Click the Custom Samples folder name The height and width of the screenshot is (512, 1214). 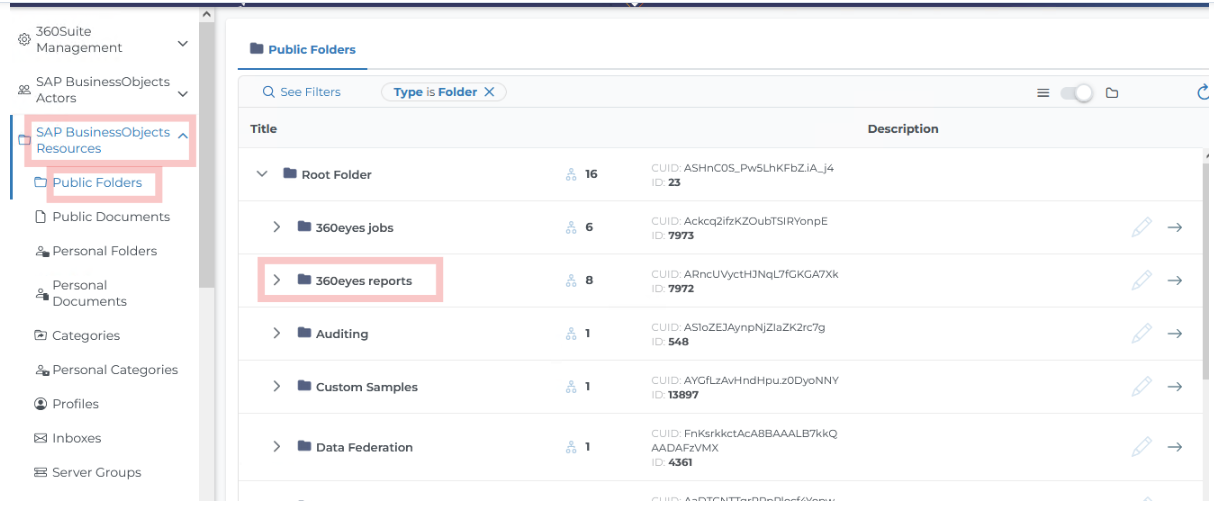pyautogui.click(x=367, y=387)
